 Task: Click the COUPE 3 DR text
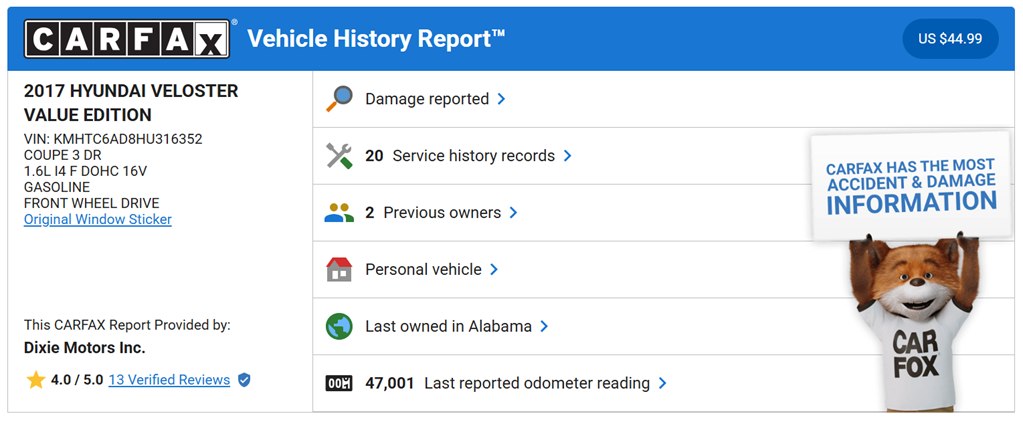coord(63,155)
